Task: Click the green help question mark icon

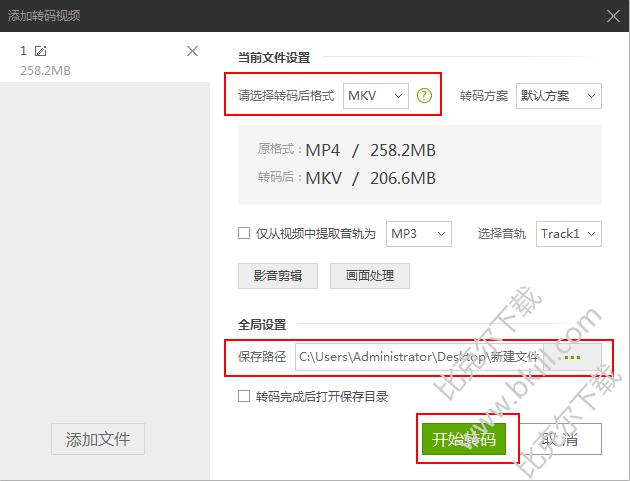Action: (x=424, y=96)
